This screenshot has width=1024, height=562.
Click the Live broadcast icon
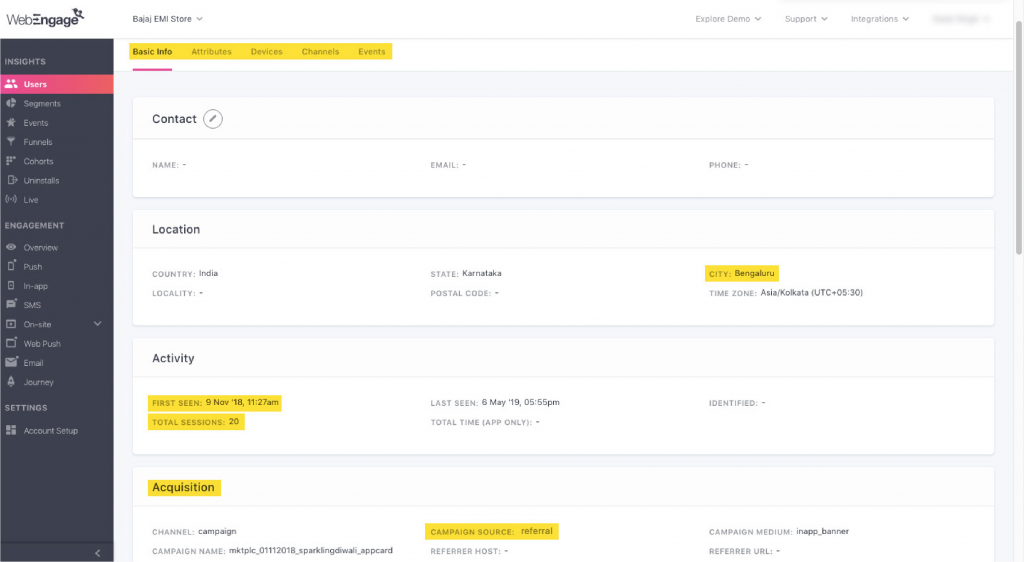(x=11, y=200)
